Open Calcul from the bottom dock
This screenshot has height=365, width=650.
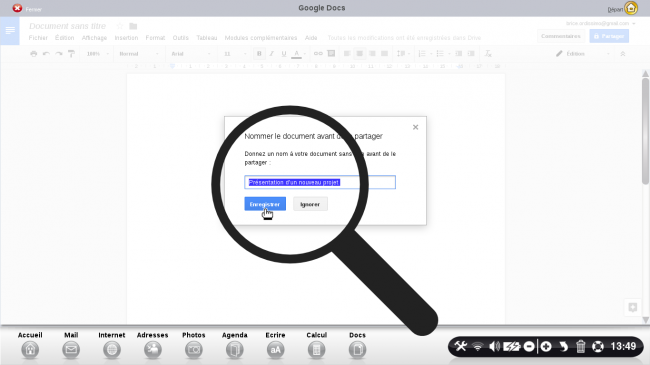(x=316, y=350)
